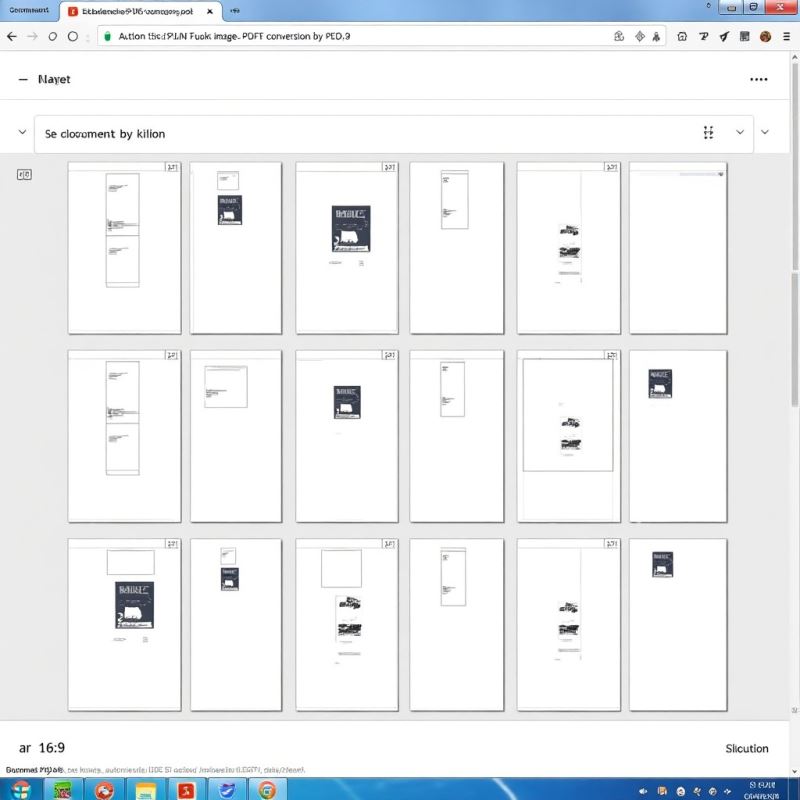The width and height of the screenshot is (800, 800).
Task: Switch to the Comment tab
Action: (x=29, y=10)
